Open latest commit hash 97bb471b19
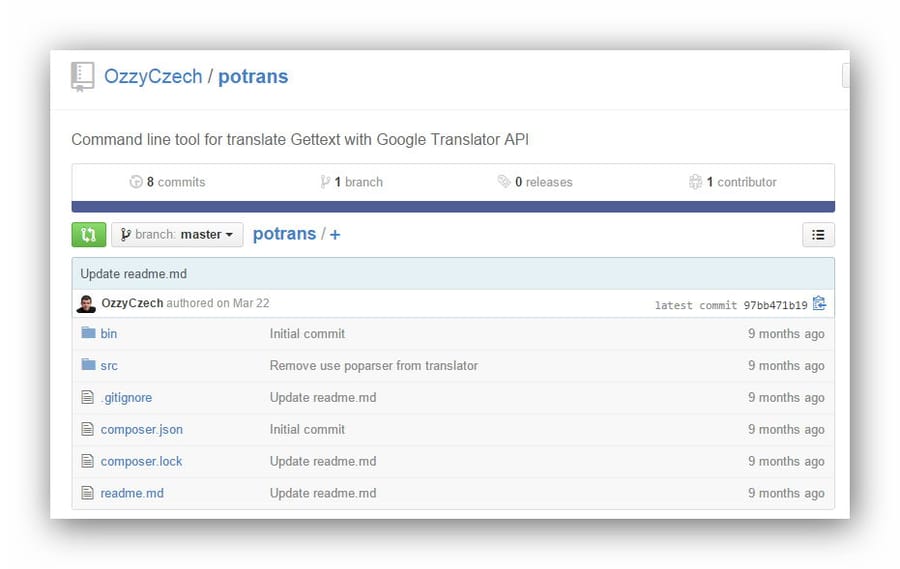900x569 pixels. (775, 305)
